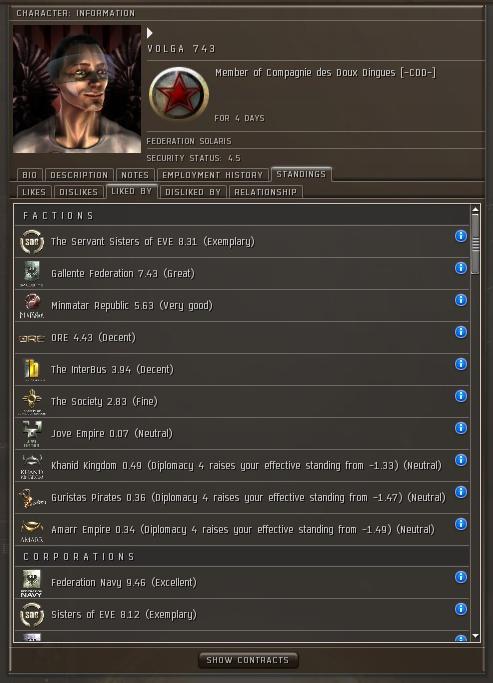Click the Federation Navy corporation logo
Viewport: 493px width, 683px height.
(31, 583)
